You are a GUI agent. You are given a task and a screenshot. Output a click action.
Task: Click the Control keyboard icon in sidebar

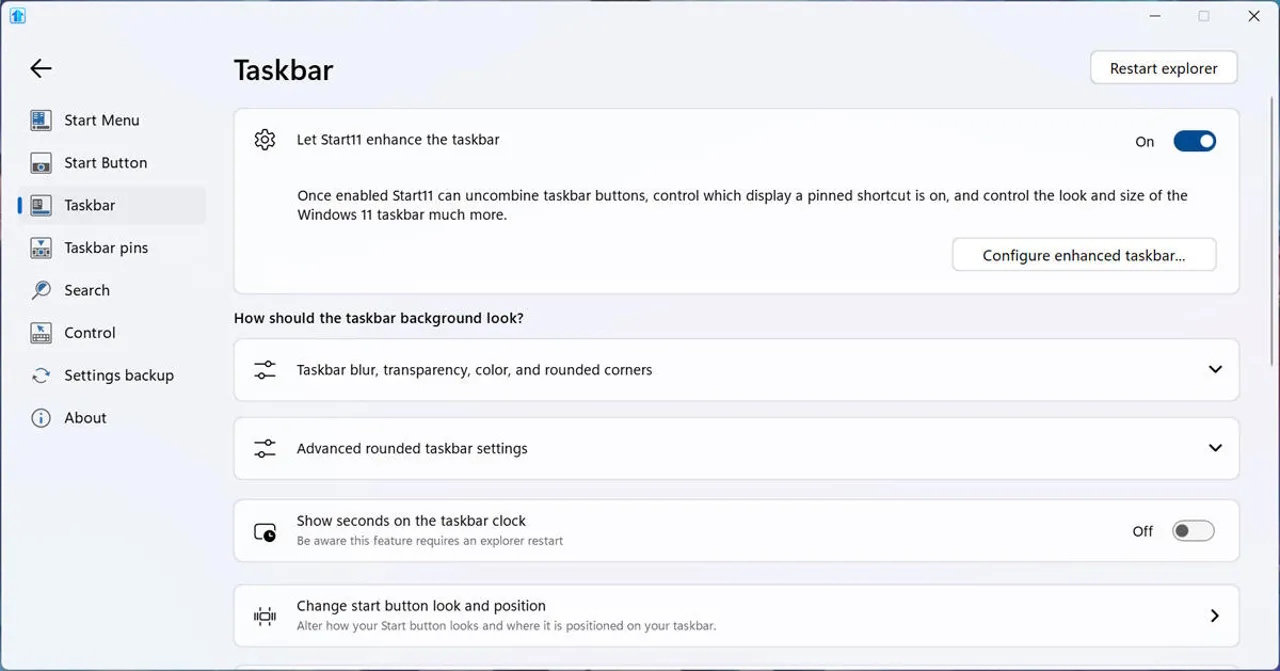pos(40,333)
